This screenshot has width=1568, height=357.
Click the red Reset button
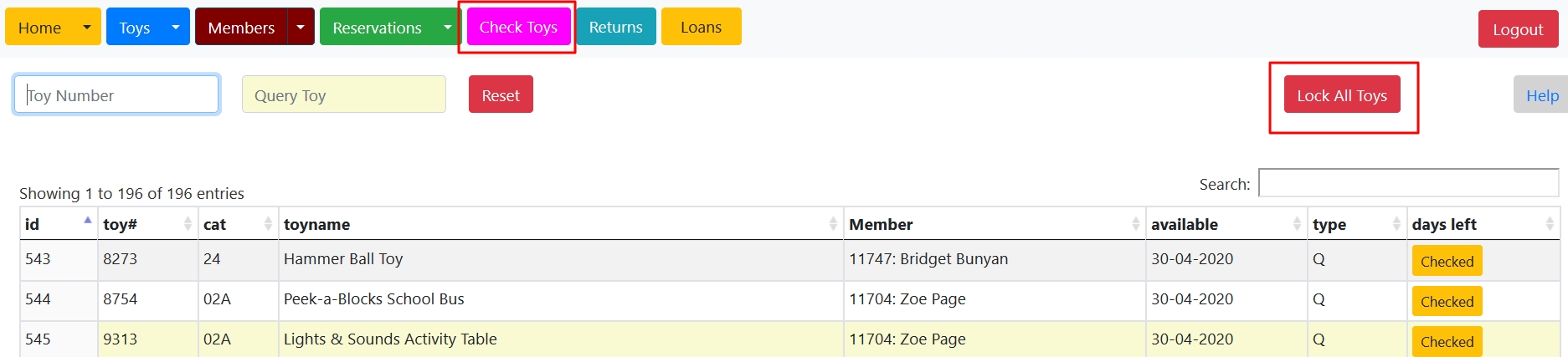[x=501, y=94]
